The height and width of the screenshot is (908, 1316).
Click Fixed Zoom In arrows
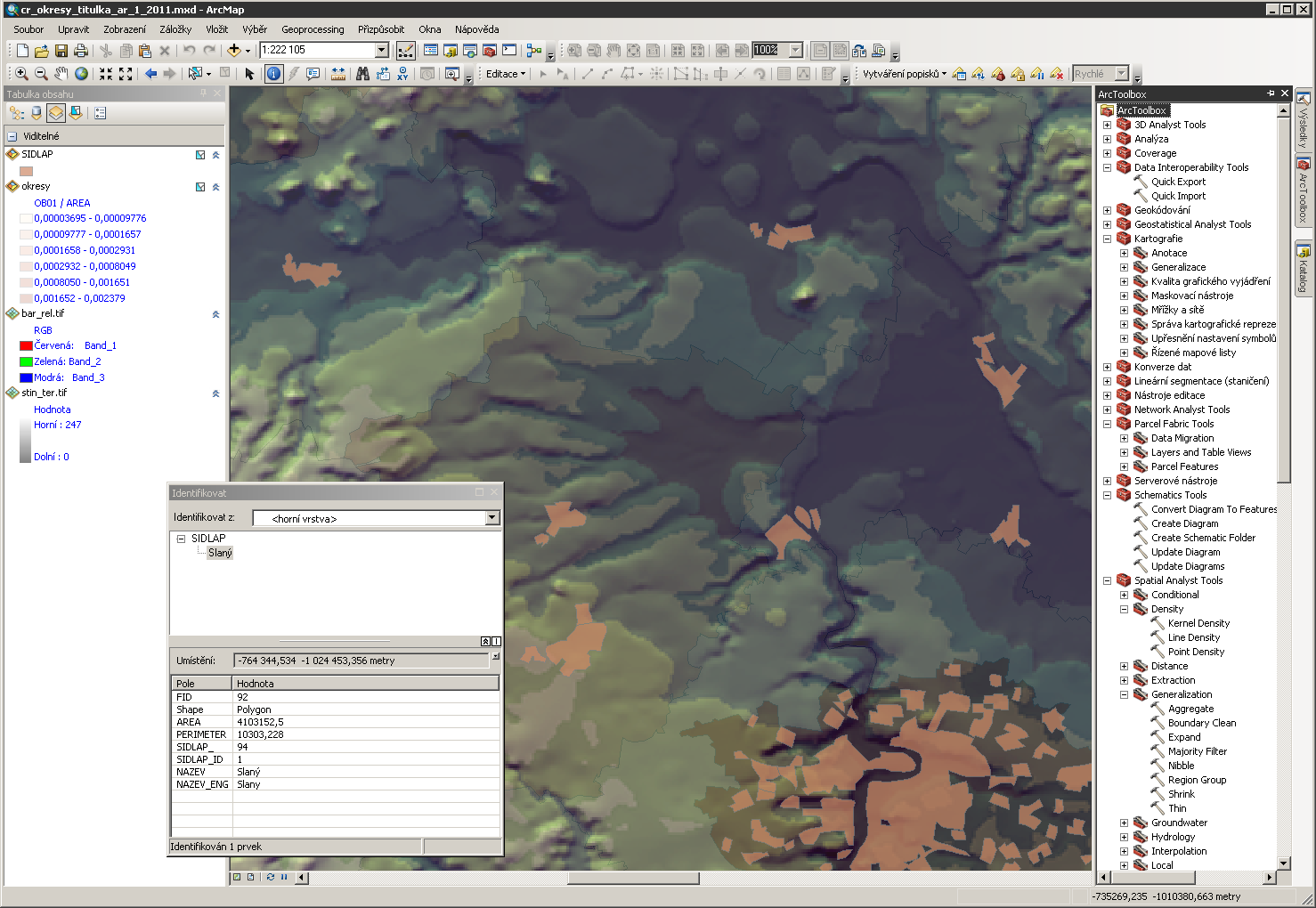point(106,74)
